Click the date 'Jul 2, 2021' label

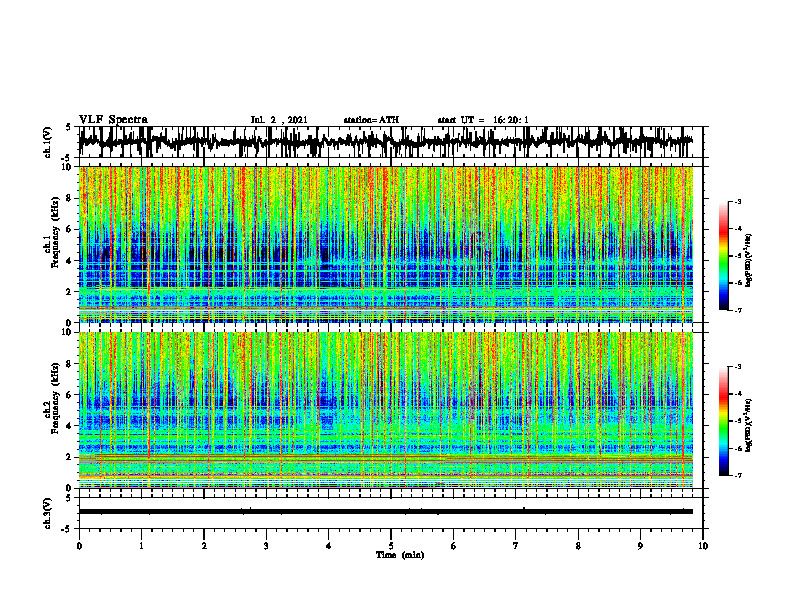(279, 120)
